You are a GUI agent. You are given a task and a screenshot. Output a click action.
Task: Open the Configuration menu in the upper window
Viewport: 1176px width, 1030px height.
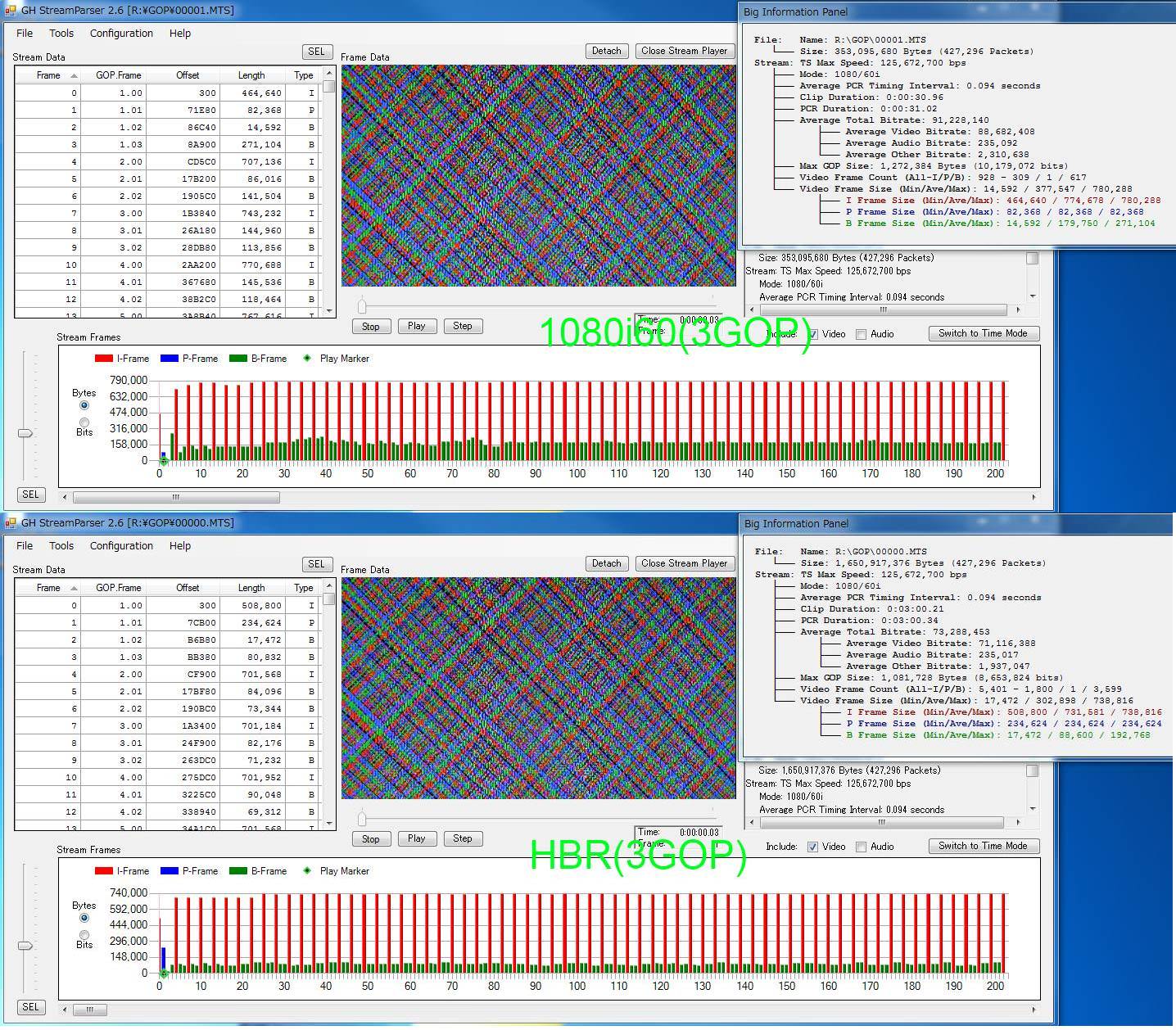[121, 34]
